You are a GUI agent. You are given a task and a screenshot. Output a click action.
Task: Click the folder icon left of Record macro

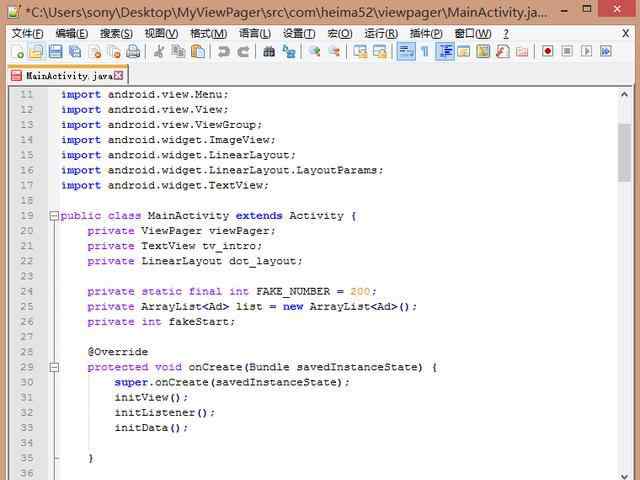click(x=522, y=51)
